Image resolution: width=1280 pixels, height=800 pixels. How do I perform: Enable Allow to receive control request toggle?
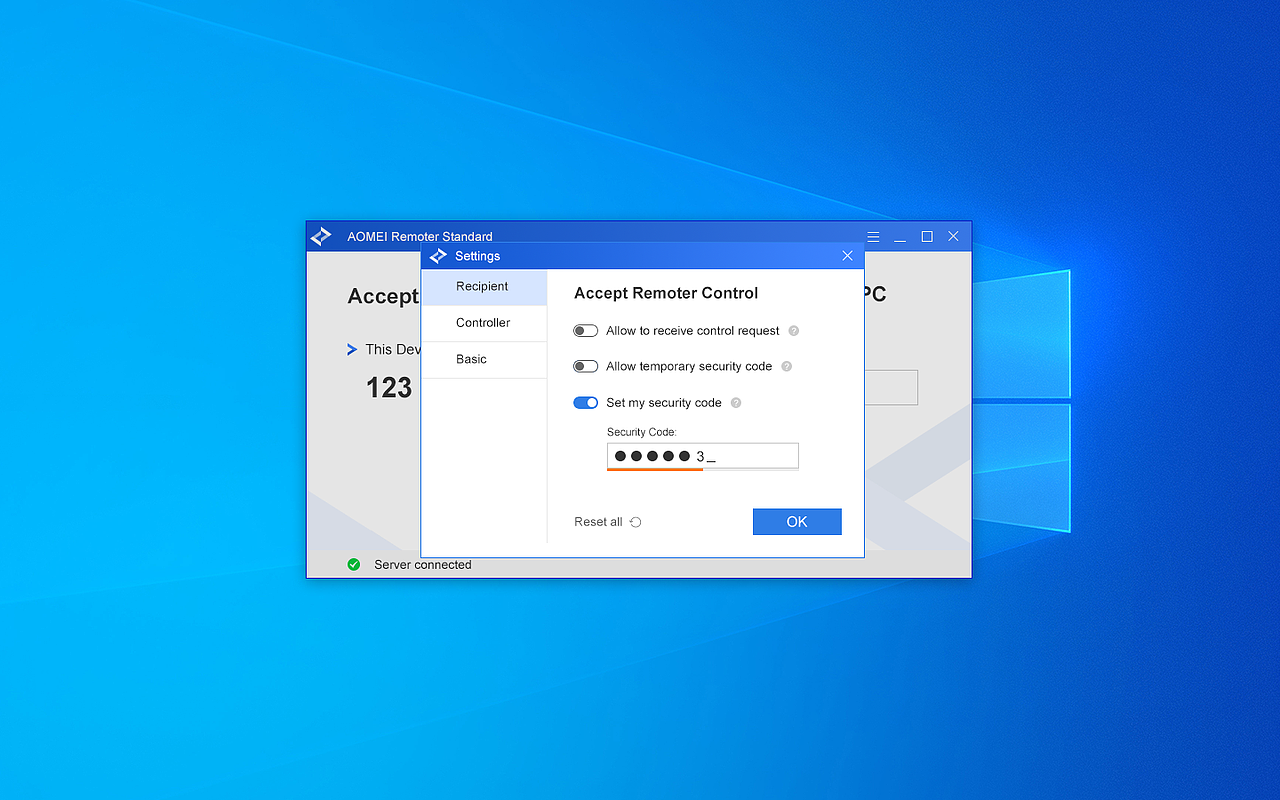pyautogui.click(x=585, y=331)
